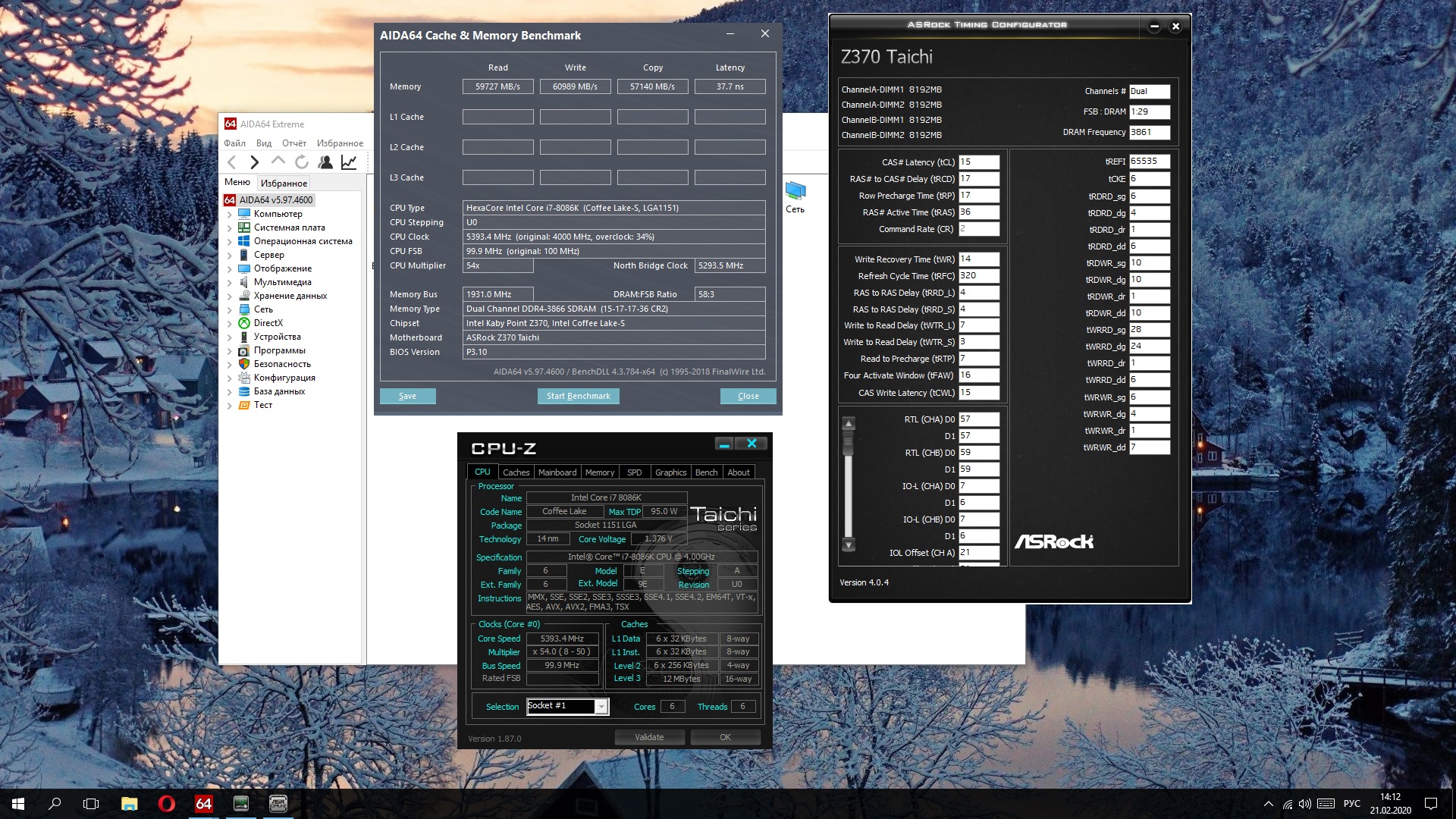1456x819 pixels.
Task: Open Opera browser from the taskbar
Action: 166,804
